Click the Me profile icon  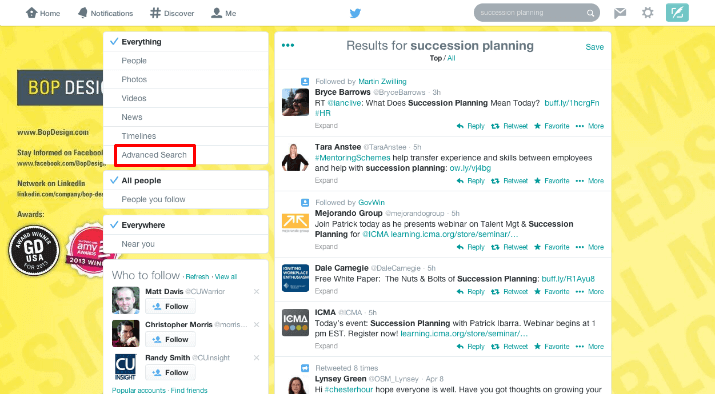pos(216,13)
